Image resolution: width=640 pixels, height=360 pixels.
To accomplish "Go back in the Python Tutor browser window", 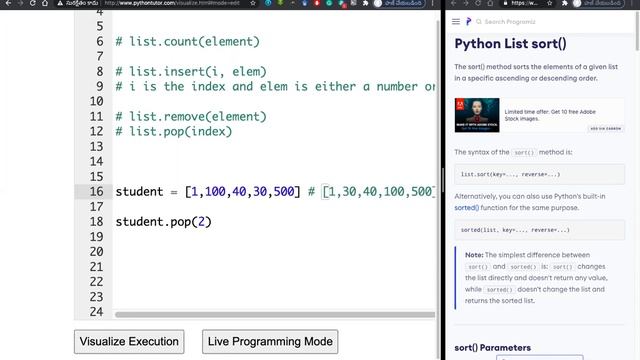I will click(x=8, y=3).
